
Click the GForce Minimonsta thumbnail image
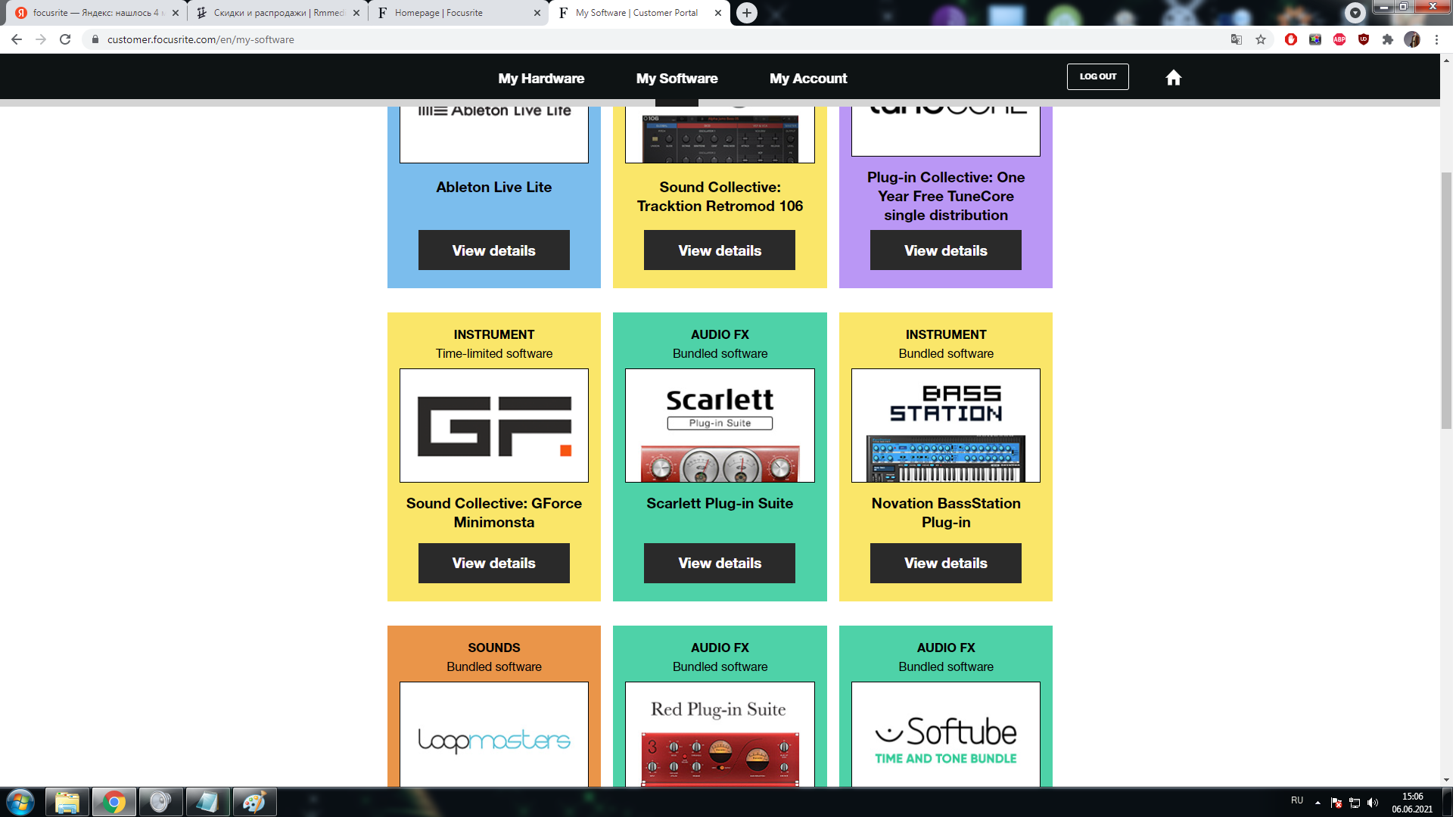495,426
